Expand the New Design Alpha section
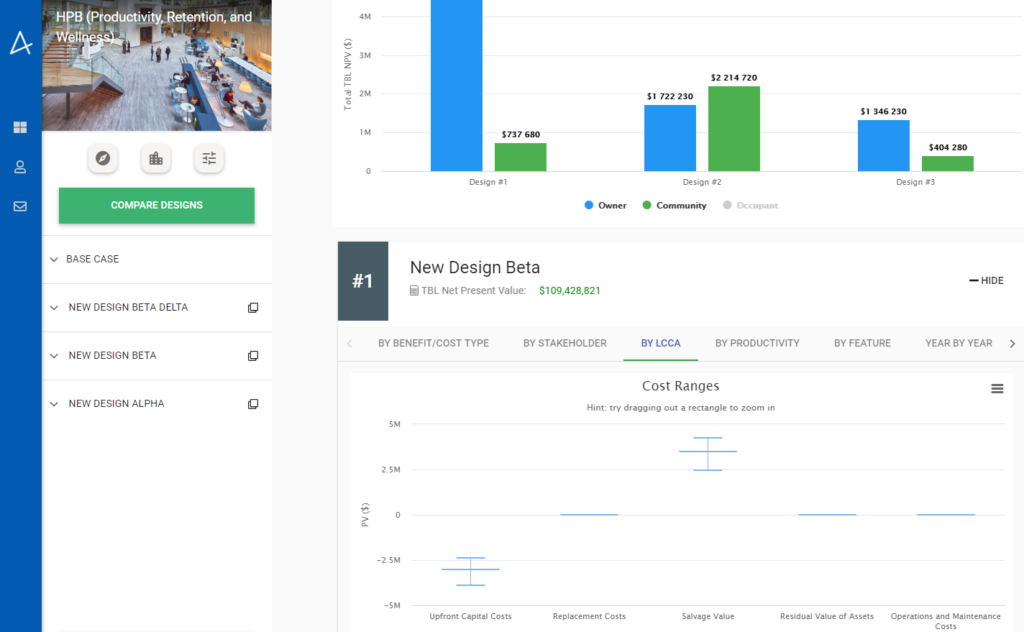The width and height of the screenshot is (1024, 632). (x=115, y=404)
